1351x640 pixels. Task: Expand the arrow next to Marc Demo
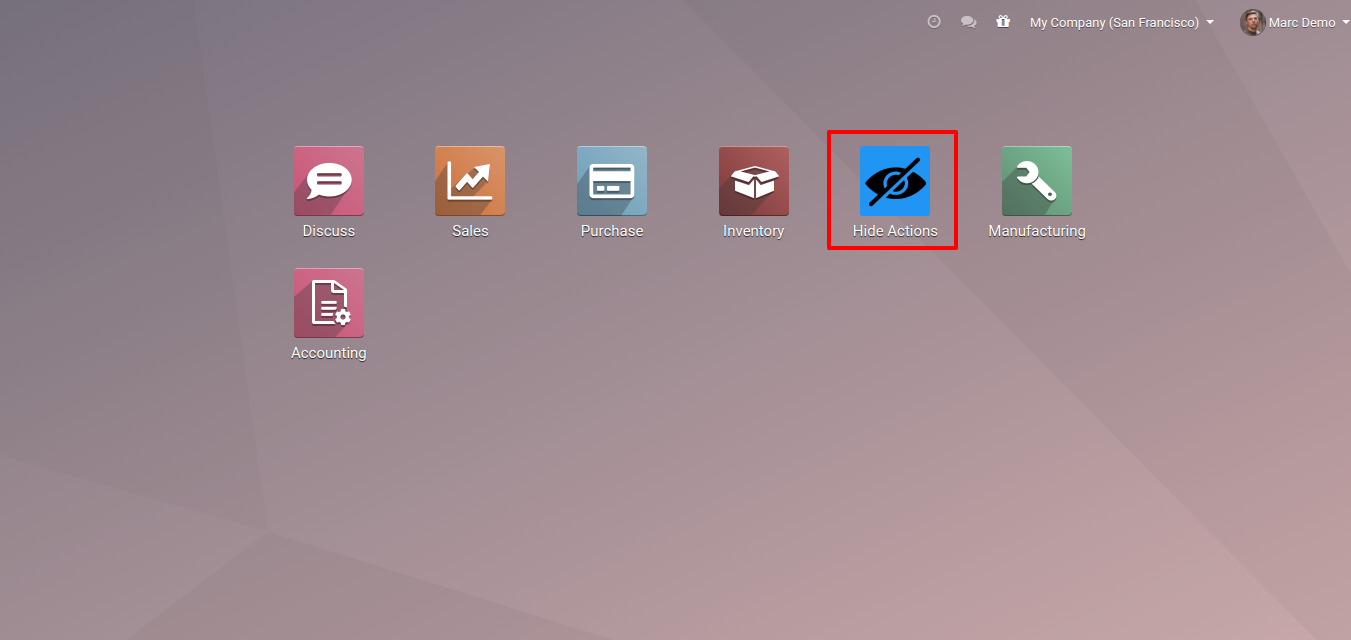pyautogui.click(x=1345, y=23)
